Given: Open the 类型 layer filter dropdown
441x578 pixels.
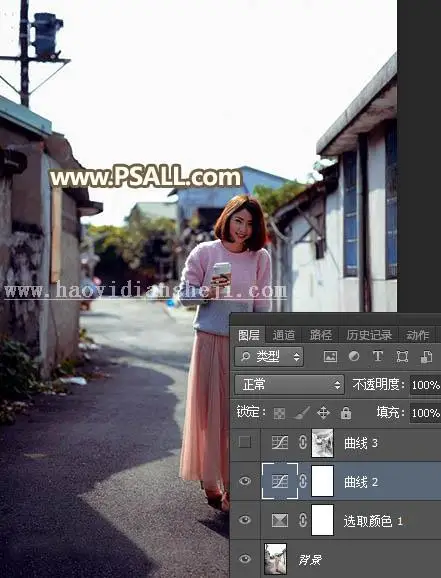Looking at the screenshot, I should point(269,356).
